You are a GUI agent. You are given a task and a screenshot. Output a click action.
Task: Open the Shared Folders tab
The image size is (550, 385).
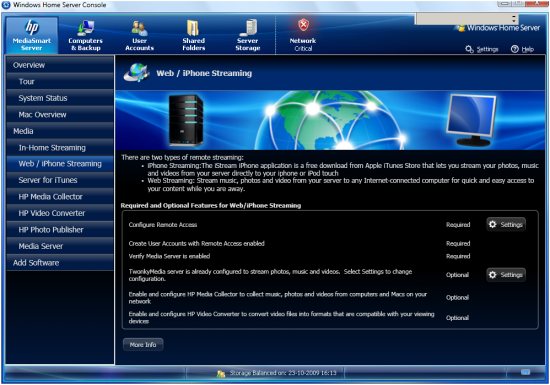(x=193, y=35)
